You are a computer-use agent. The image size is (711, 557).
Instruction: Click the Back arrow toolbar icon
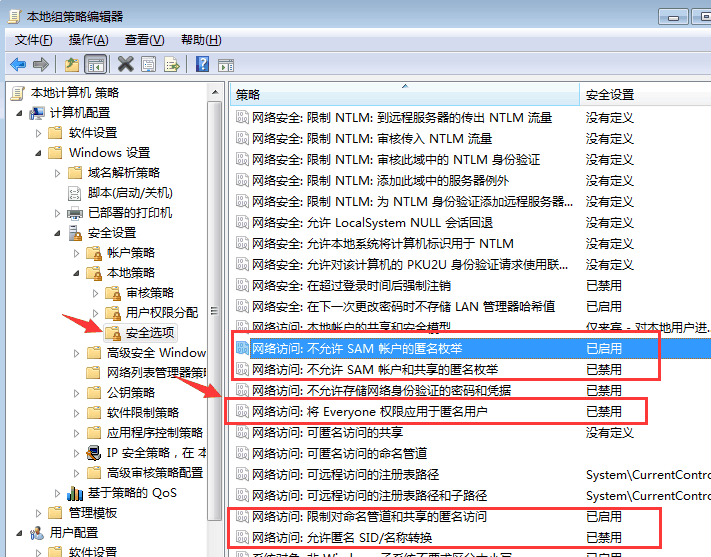tap(18, 64)
